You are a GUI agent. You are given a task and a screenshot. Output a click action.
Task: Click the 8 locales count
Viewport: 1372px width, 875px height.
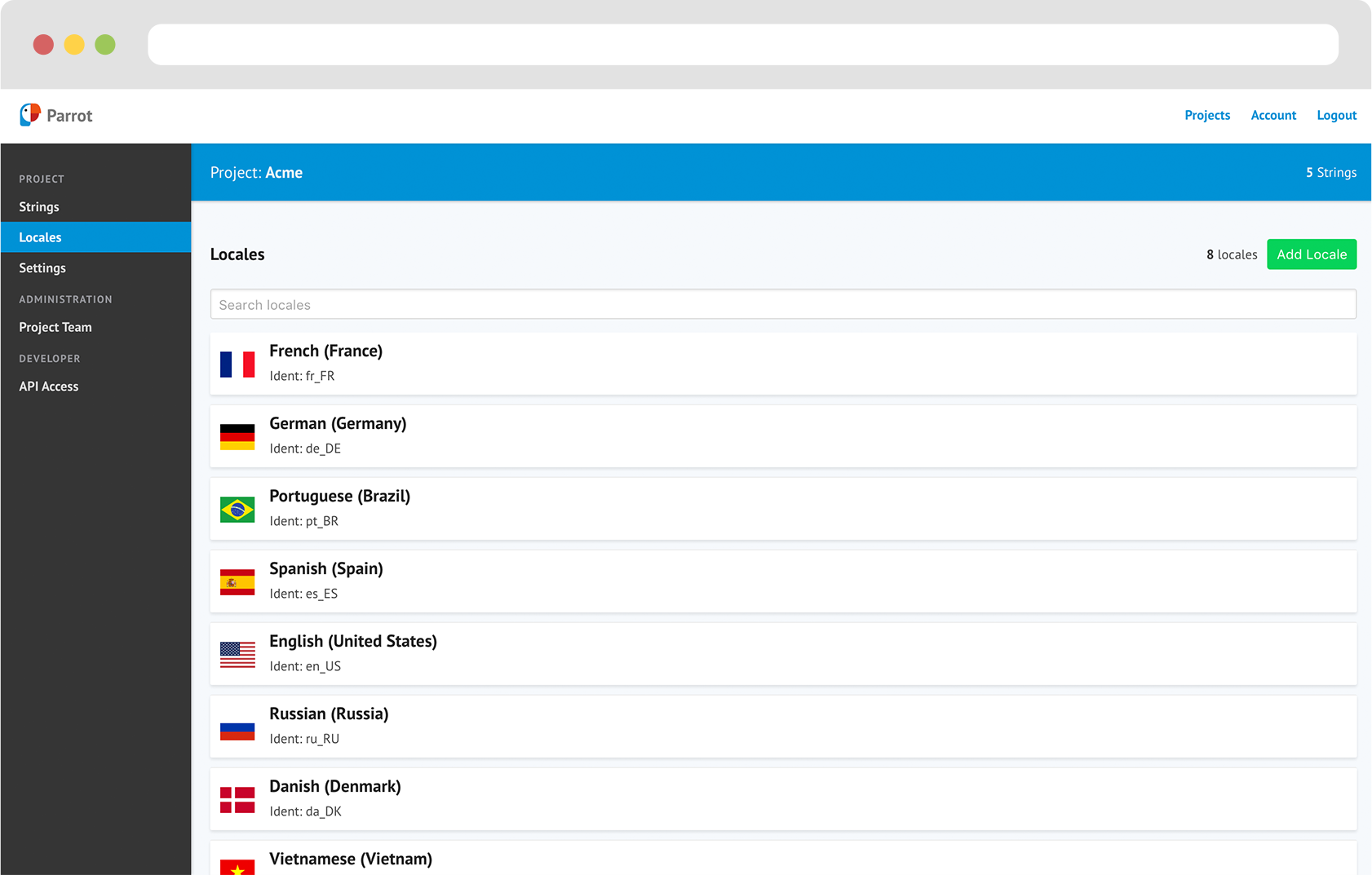[x=1232, y=254]
